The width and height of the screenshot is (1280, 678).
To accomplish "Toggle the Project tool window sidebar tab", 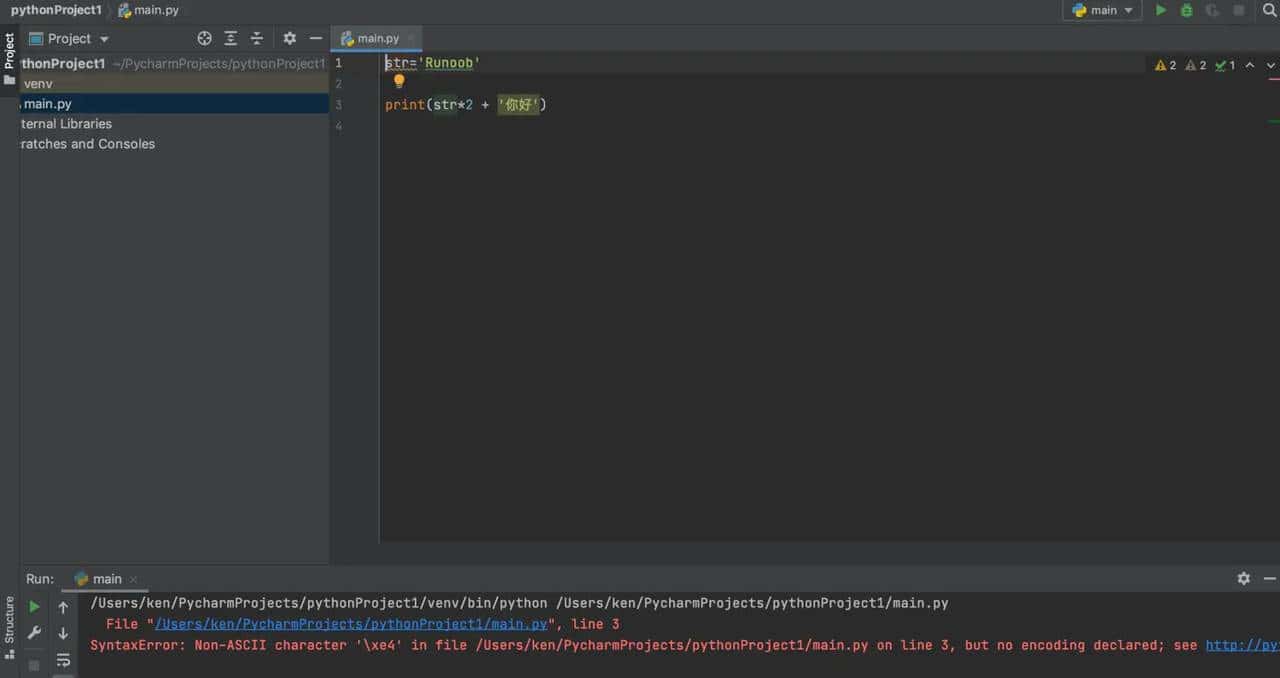I will [x=9, y=52].
